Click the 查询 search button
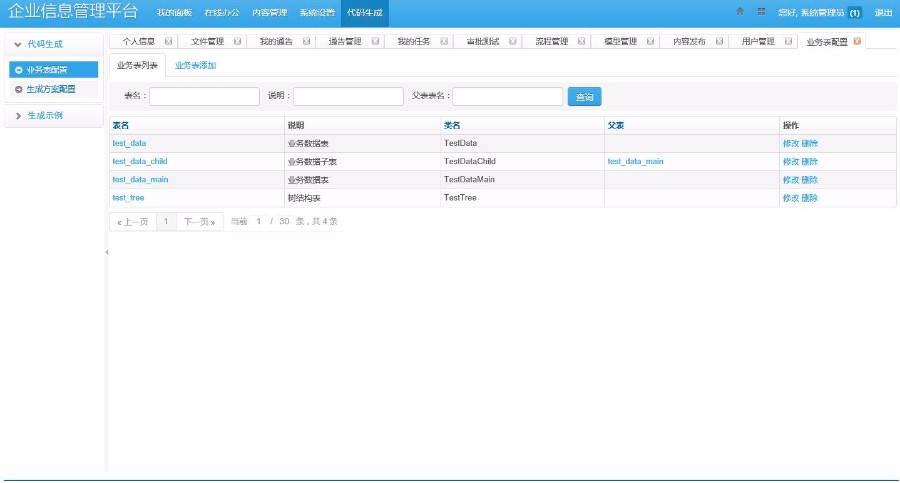The image size is (900, 483). tap(584, 96)
